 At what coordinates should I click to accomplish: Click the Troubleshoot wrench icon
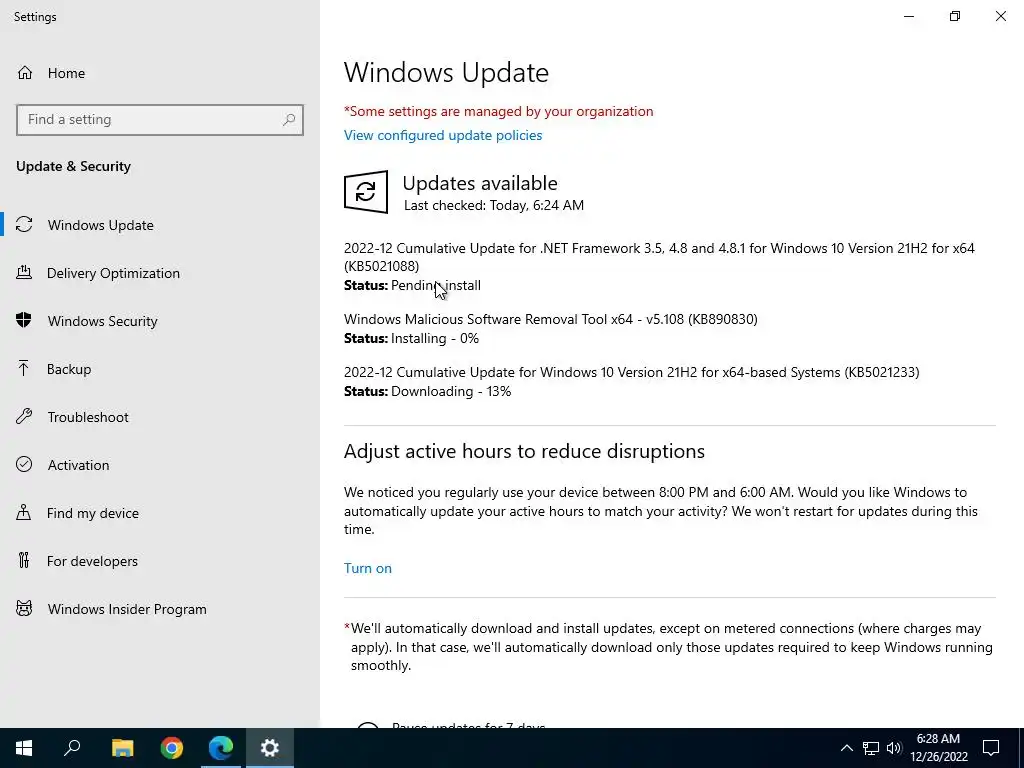pos(24,416)
